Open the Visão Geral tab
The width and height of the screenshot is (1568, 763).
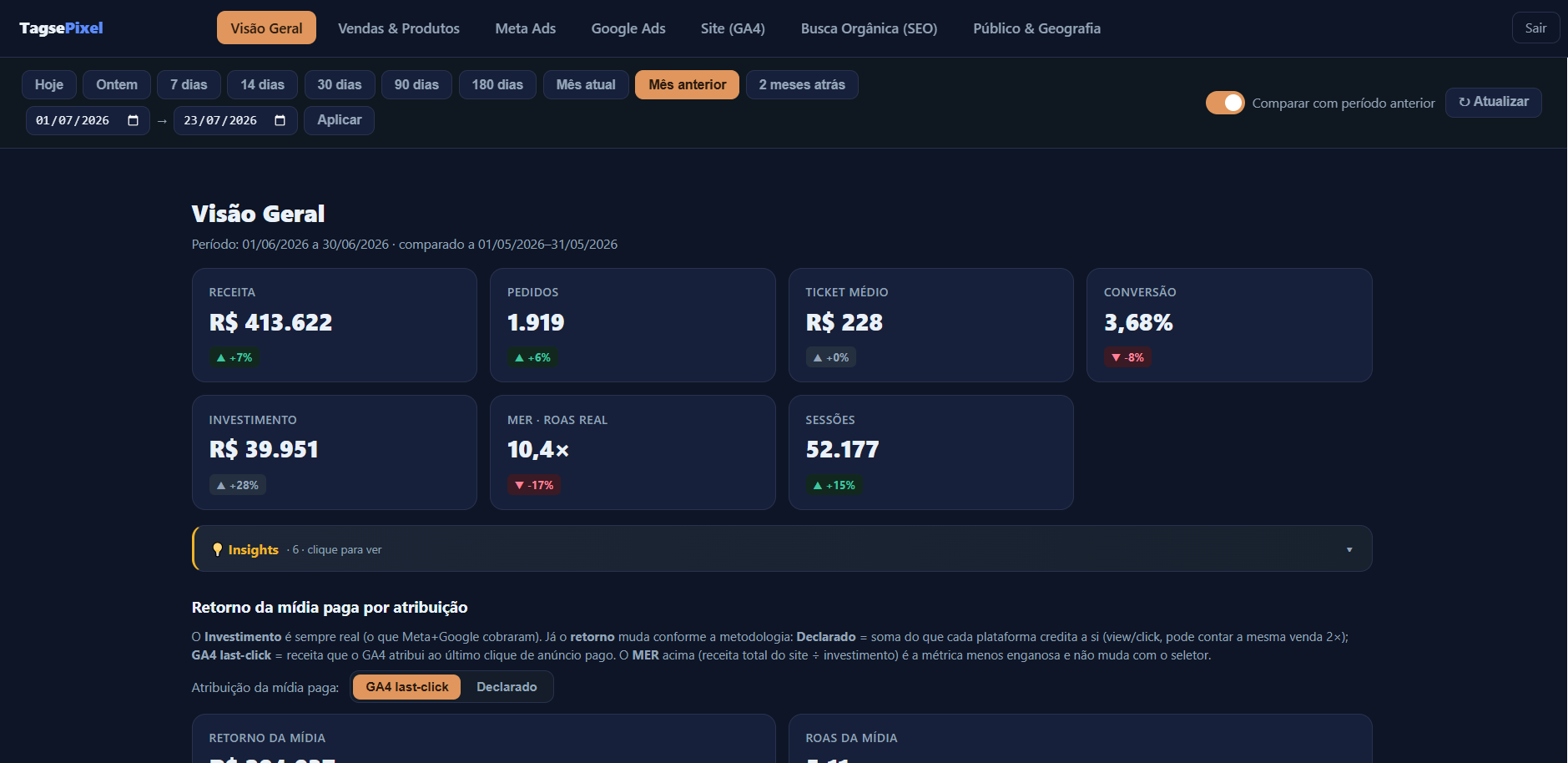point(266,28)
